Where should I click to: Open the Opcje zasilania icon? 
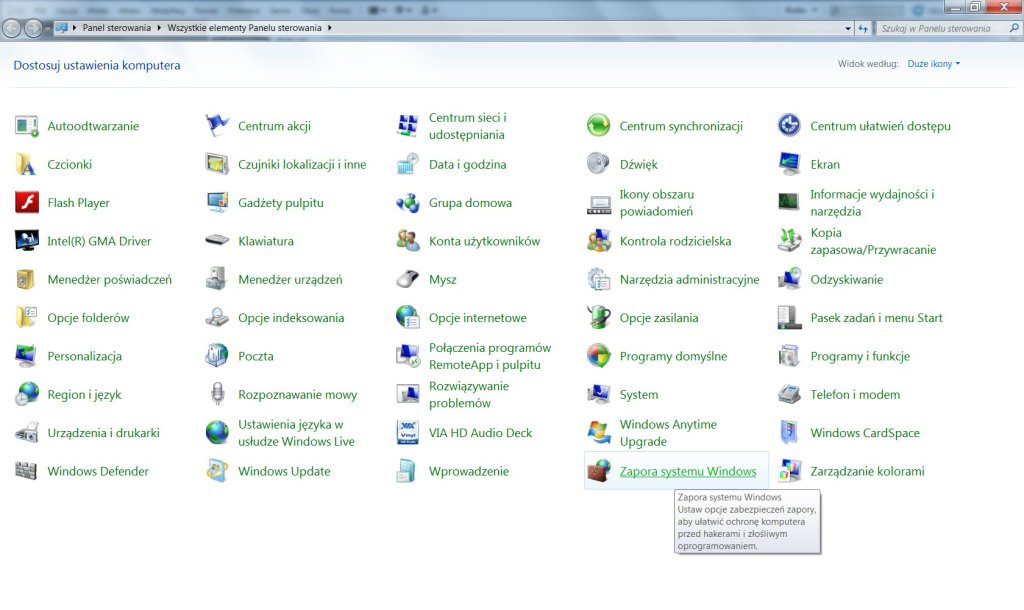599,318
